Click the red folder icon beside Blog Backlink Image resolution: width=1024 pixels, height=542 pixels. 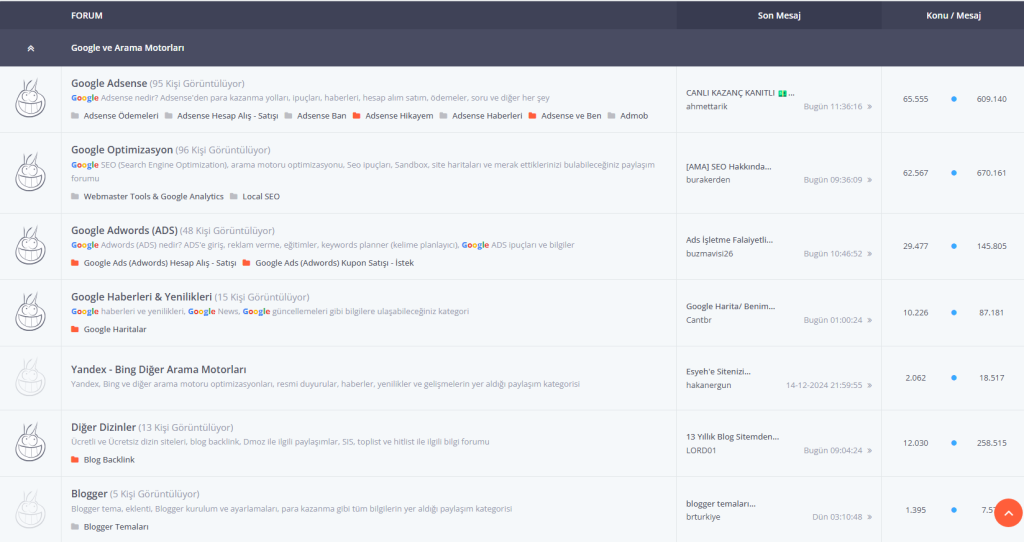coord(75,460)
